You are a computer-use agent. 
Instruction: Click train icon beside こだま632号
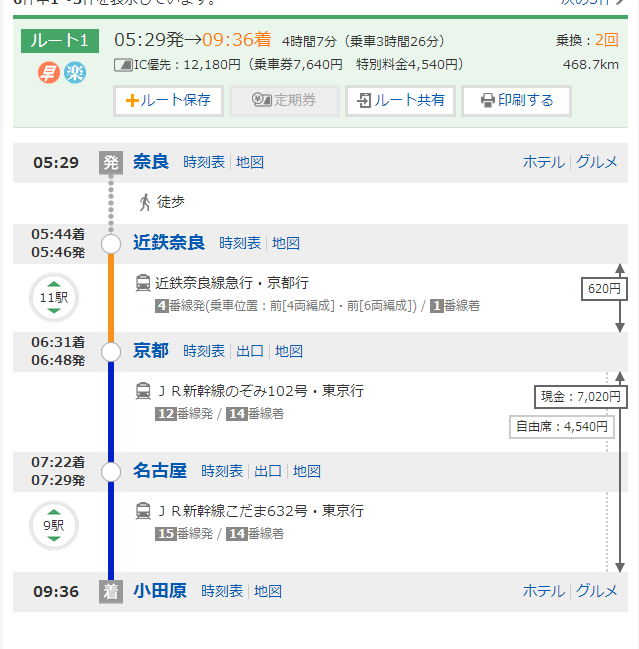click(143, 511)
